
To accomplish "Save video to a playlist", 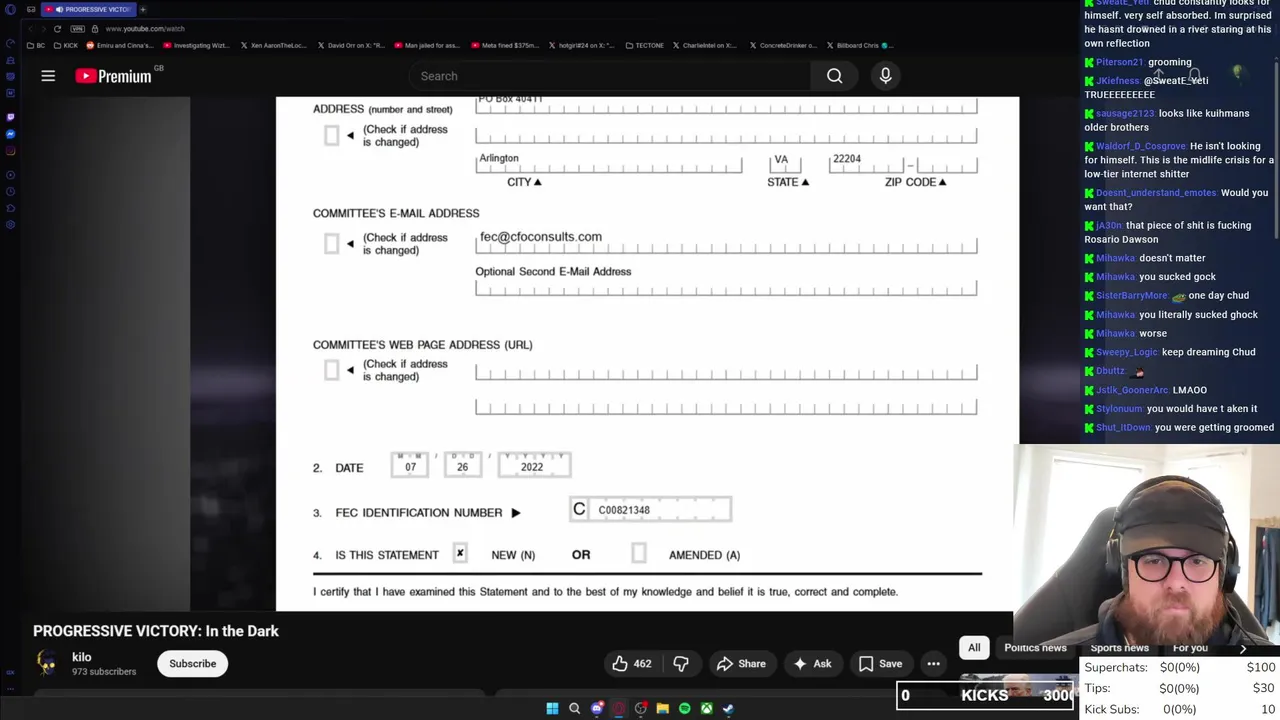I will pos(880,664).
